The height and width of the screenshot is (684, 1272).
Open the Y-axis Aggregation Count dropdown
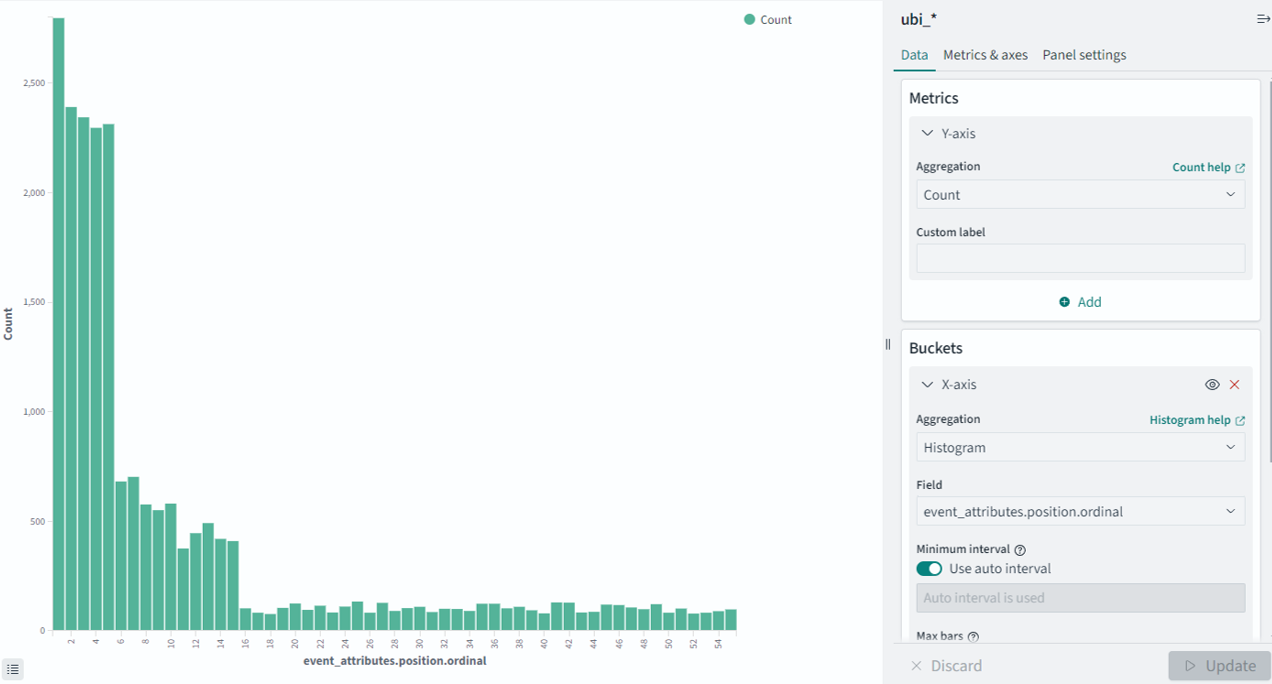click(x=1080, y=195)
